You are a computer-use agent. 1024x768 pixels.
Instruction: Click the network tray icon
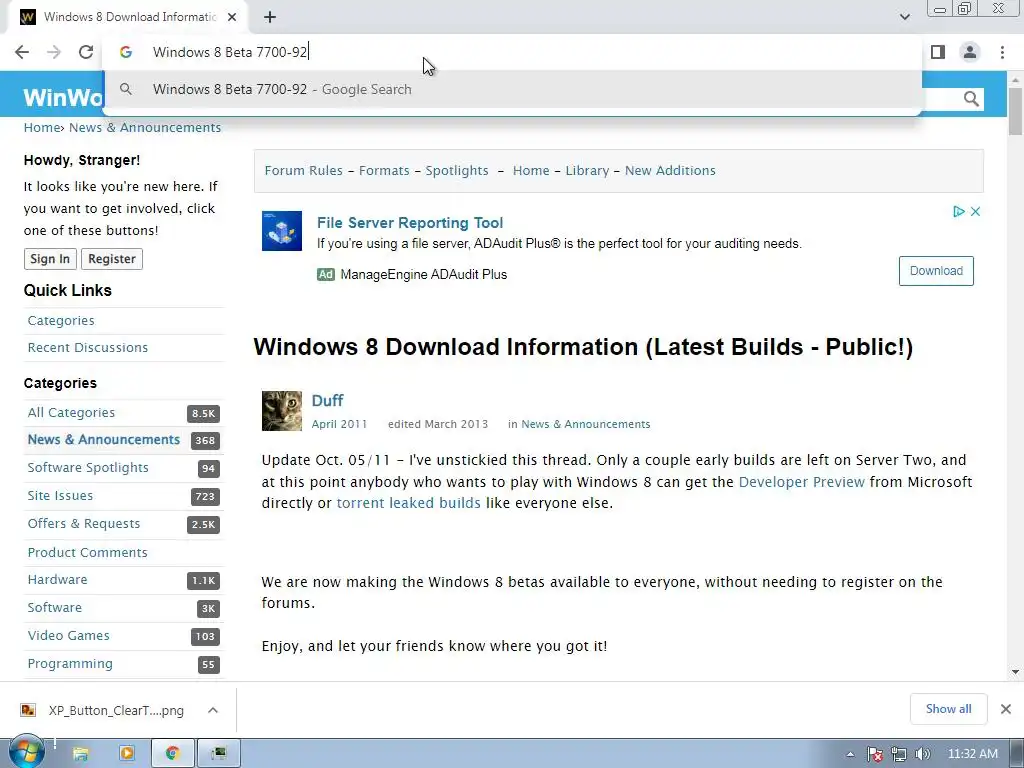click(899, 754)
